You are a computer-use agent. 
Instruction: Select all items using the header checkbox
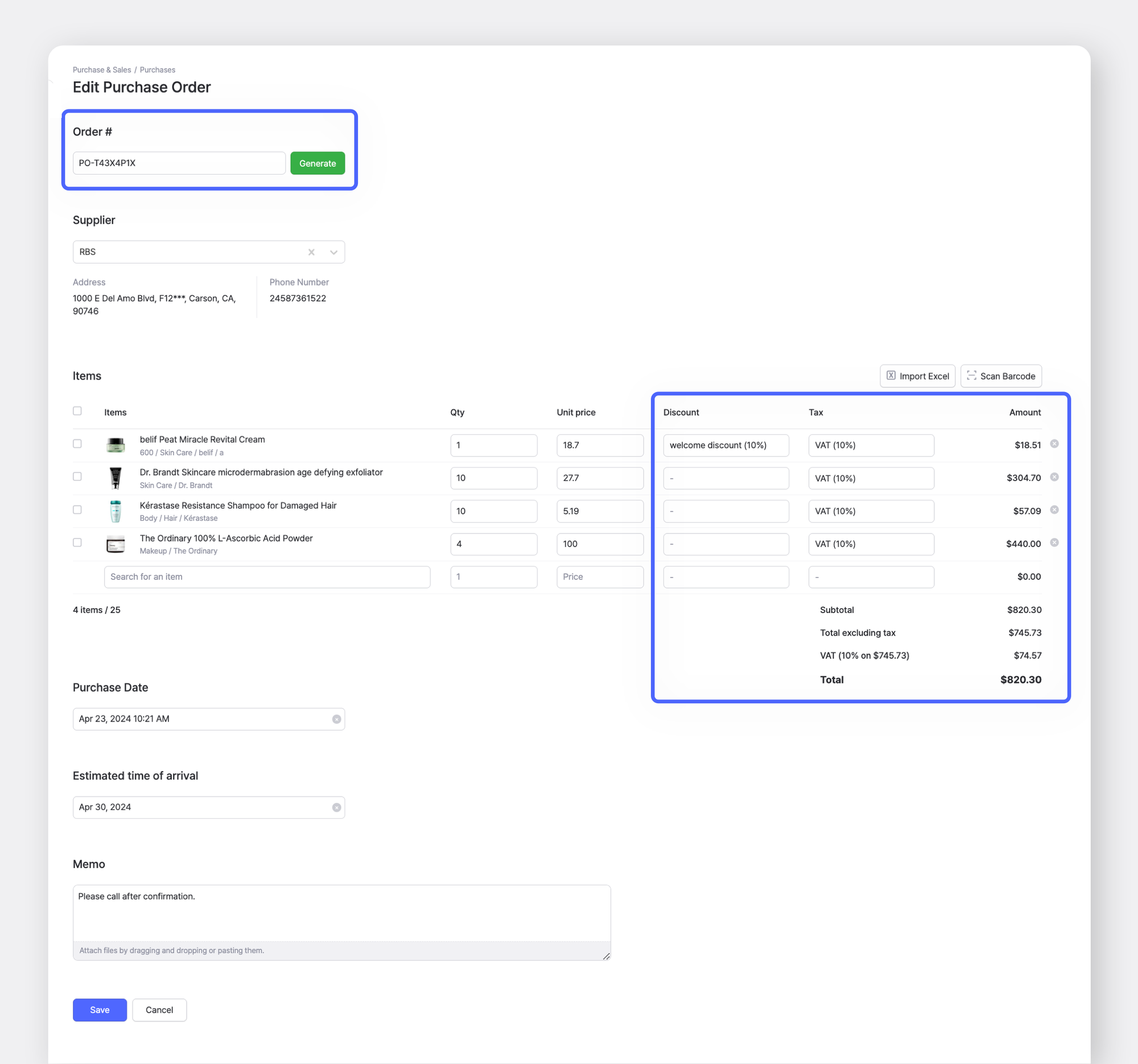[x=77, y=411]
